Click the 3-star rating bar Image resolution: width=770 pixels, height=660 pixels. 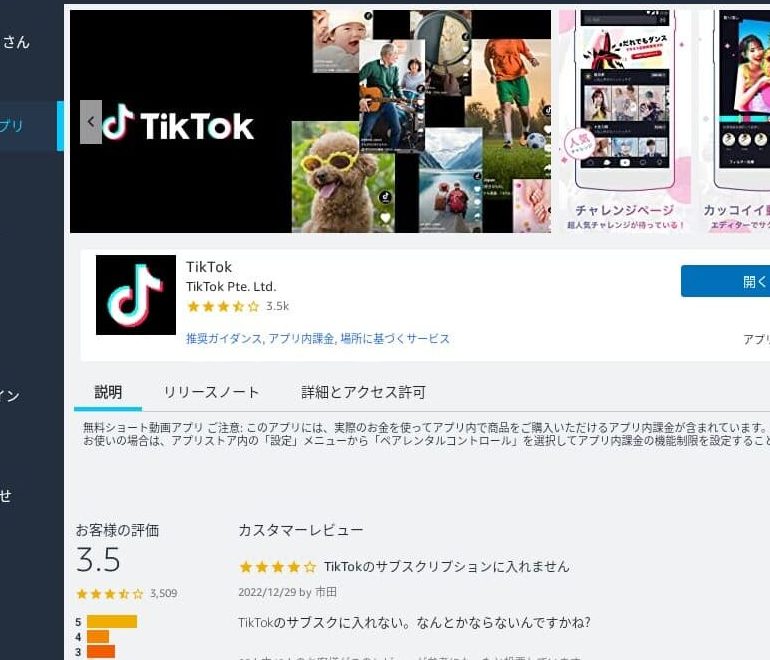coord(101,652)
